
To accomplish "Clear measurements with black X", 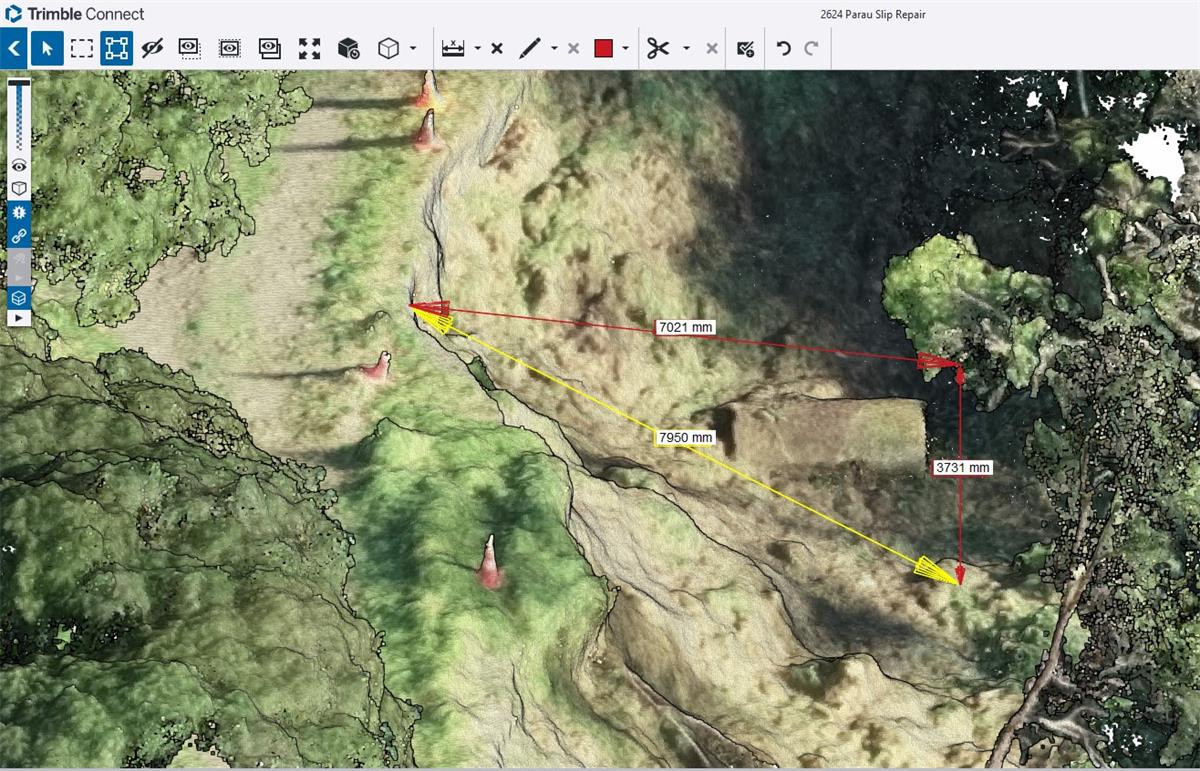I will click(x=497, y=48).
